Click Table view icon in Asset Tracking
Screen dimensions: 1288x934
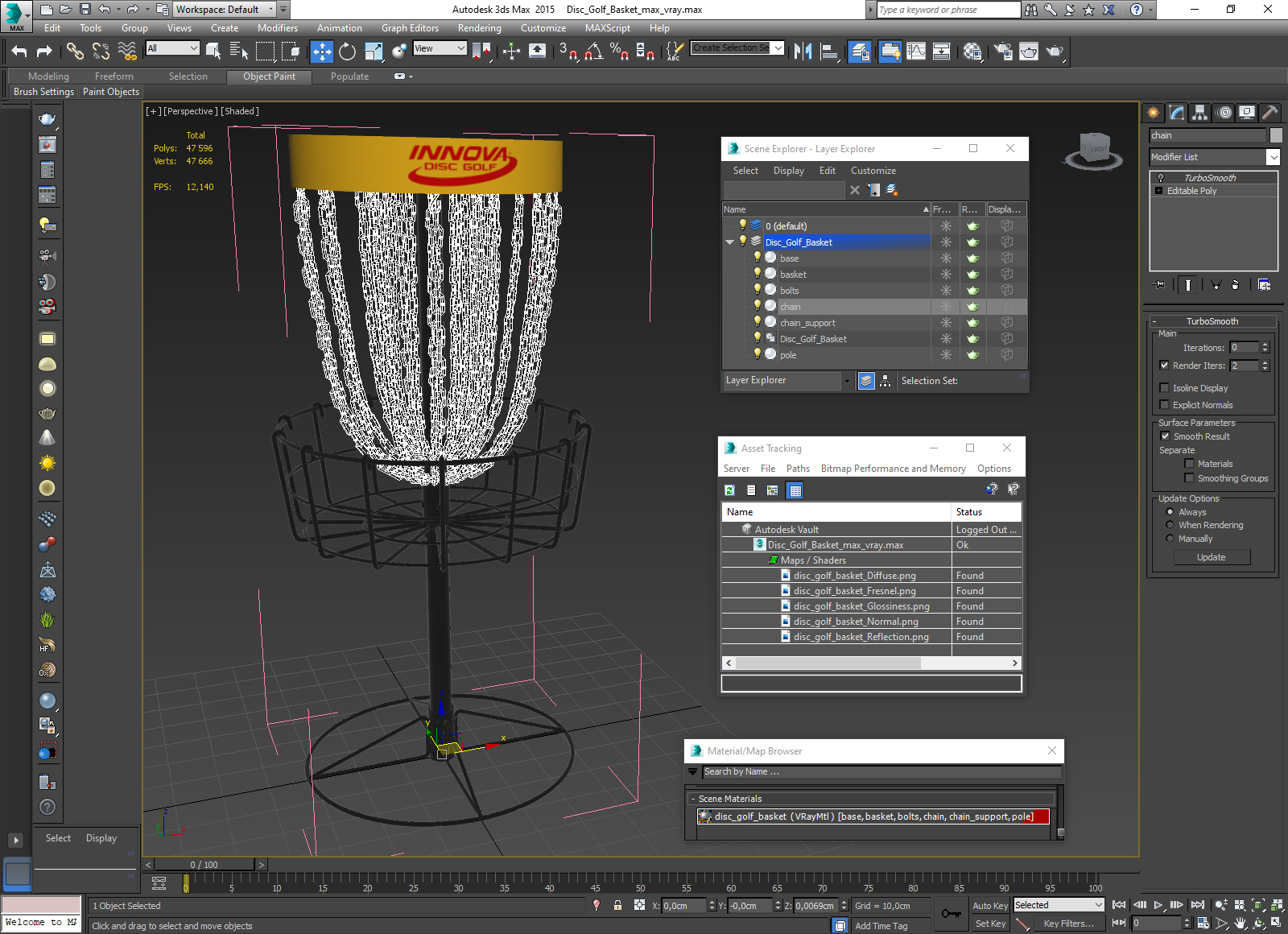795,490
